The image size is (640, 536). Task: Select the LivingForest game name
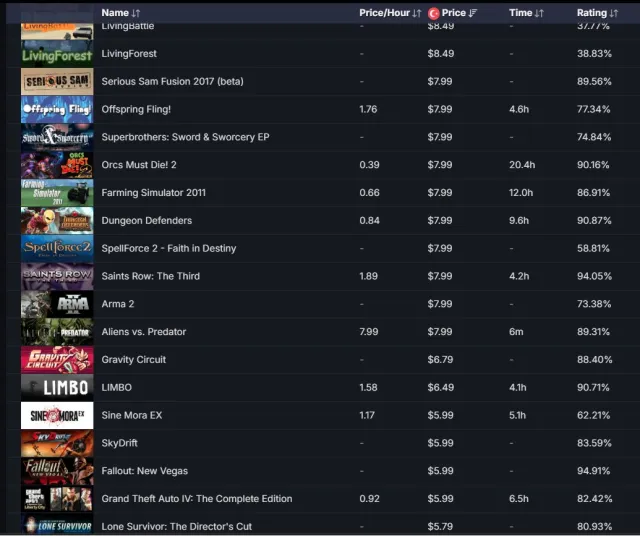tap(129, 53)
